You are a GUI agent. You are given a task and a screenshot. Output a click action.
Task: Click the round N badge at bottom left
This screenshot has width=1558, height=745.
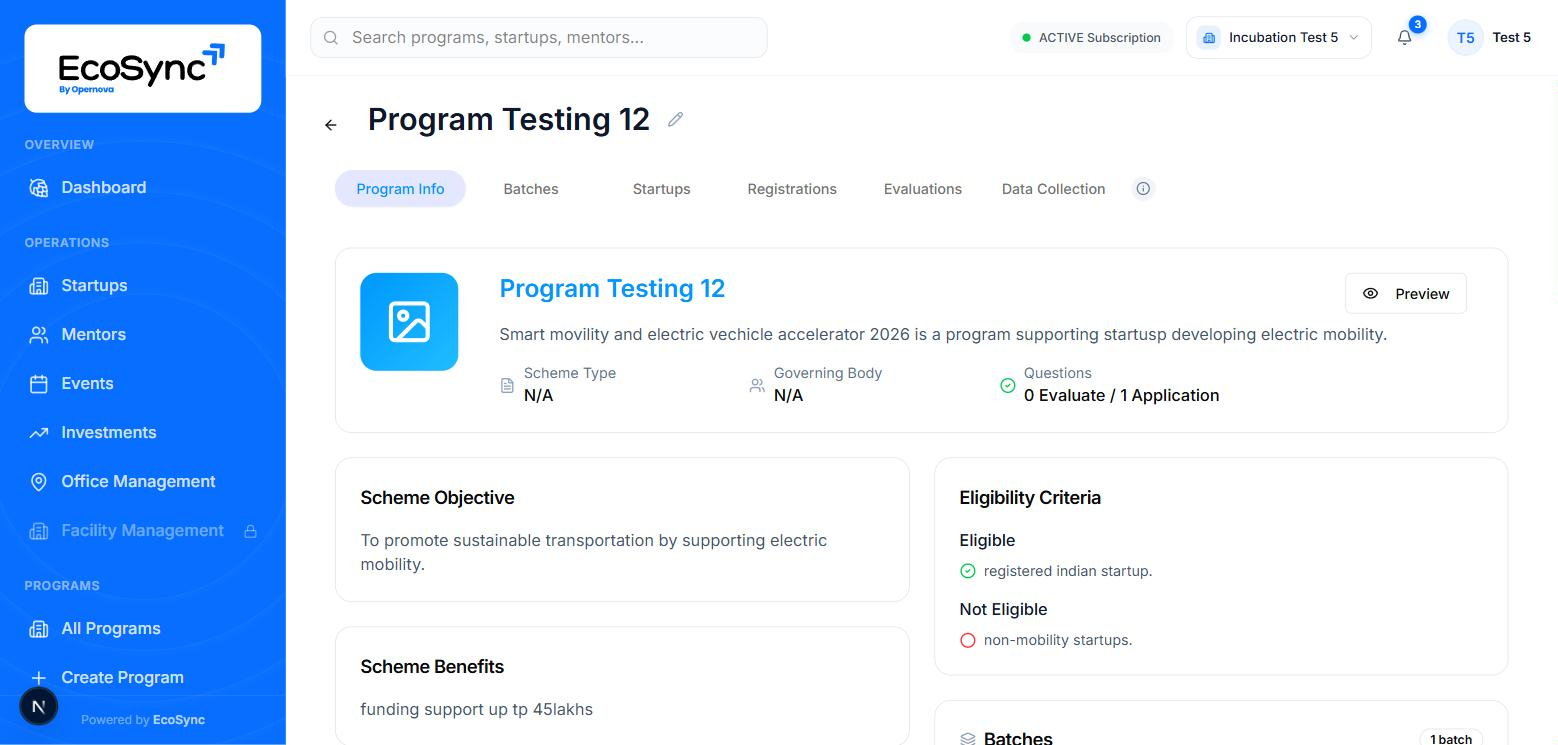pos(39,706)
